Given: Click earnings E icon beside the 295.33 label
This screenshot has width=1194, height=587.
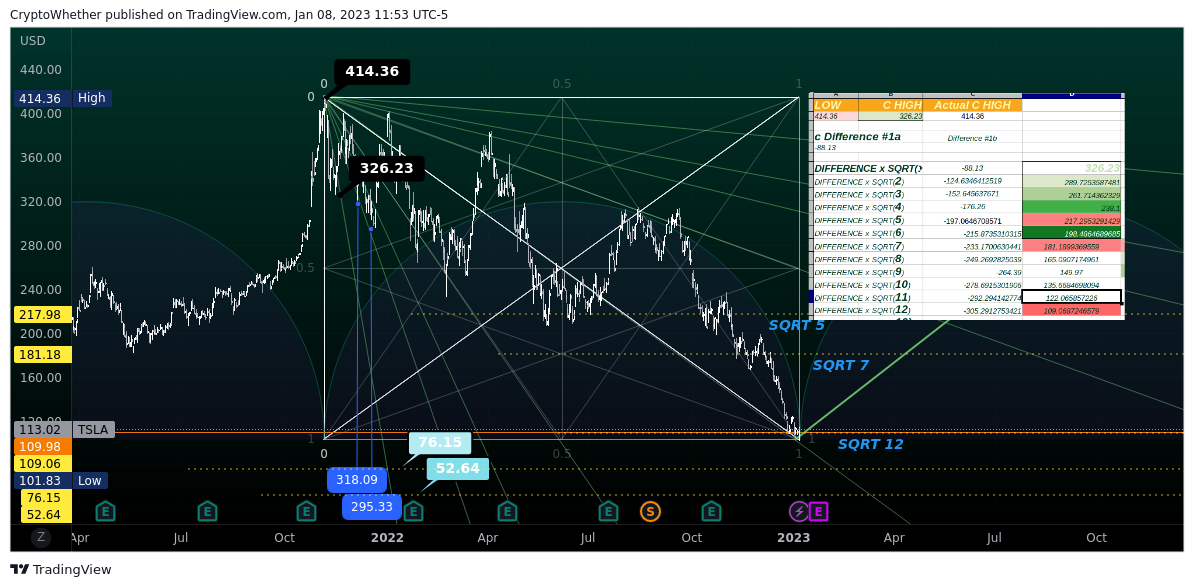Looking at the screenshot, I should 413,512.
